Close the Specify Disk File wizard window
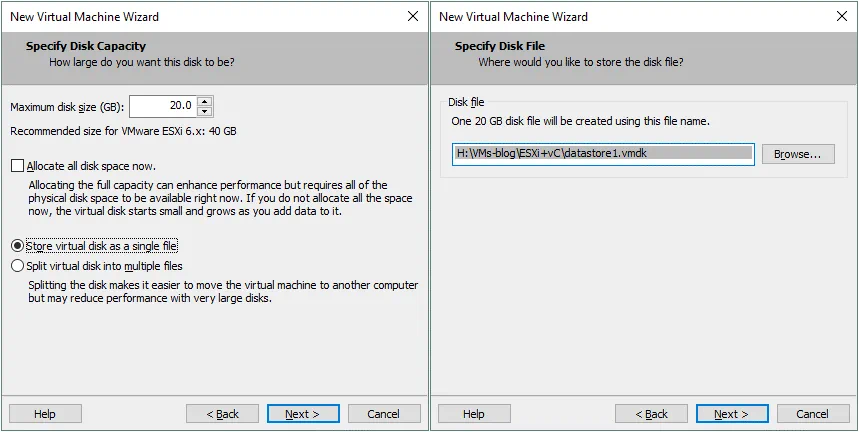Image resolution: width=859 pixels, height=432 pixels. pos(842,17)
